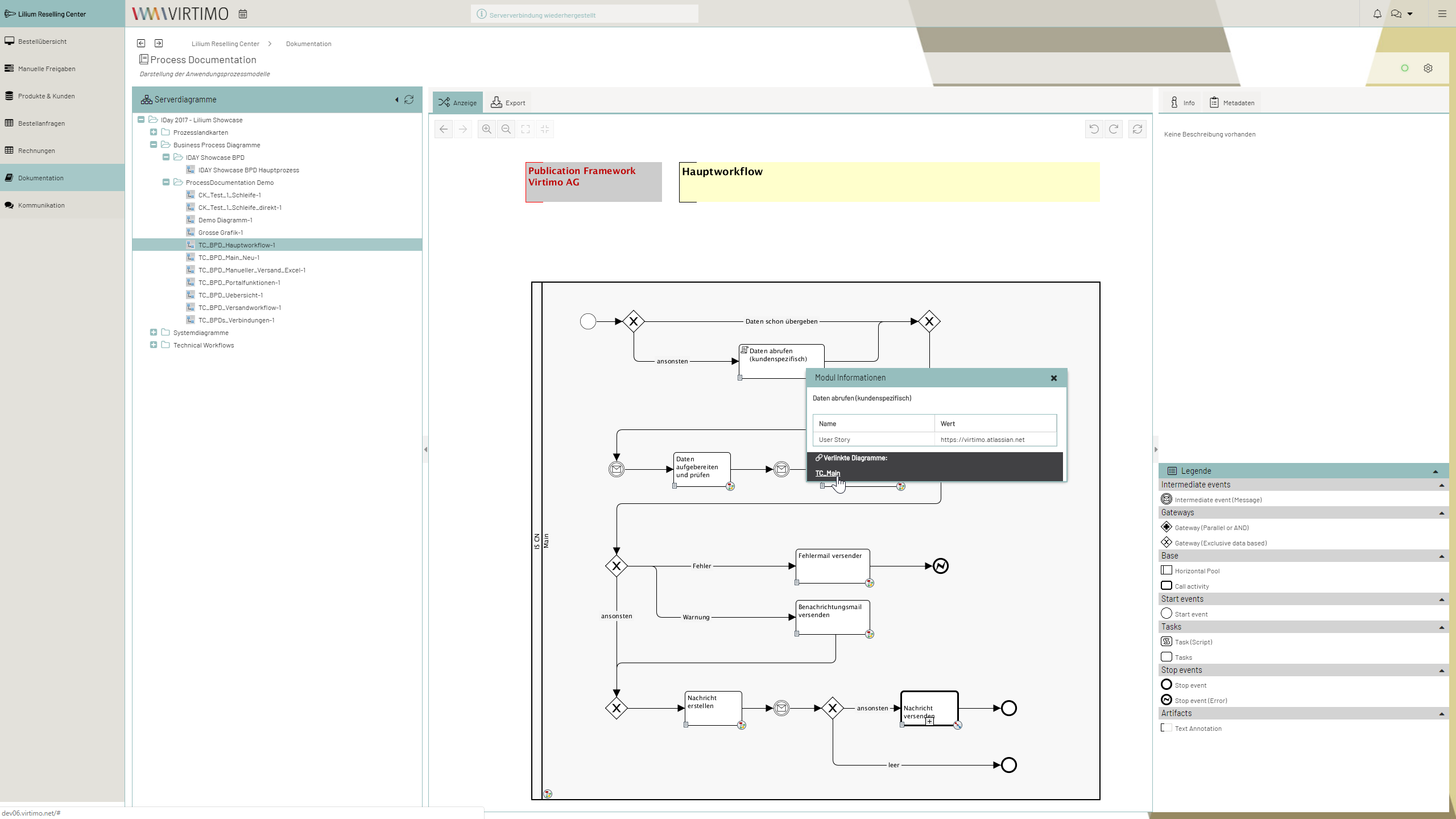Image resolution: width=1456 pixels, height=819 pixels.
Task: Reload the diagram view
Action: (x=1137, y=129)
